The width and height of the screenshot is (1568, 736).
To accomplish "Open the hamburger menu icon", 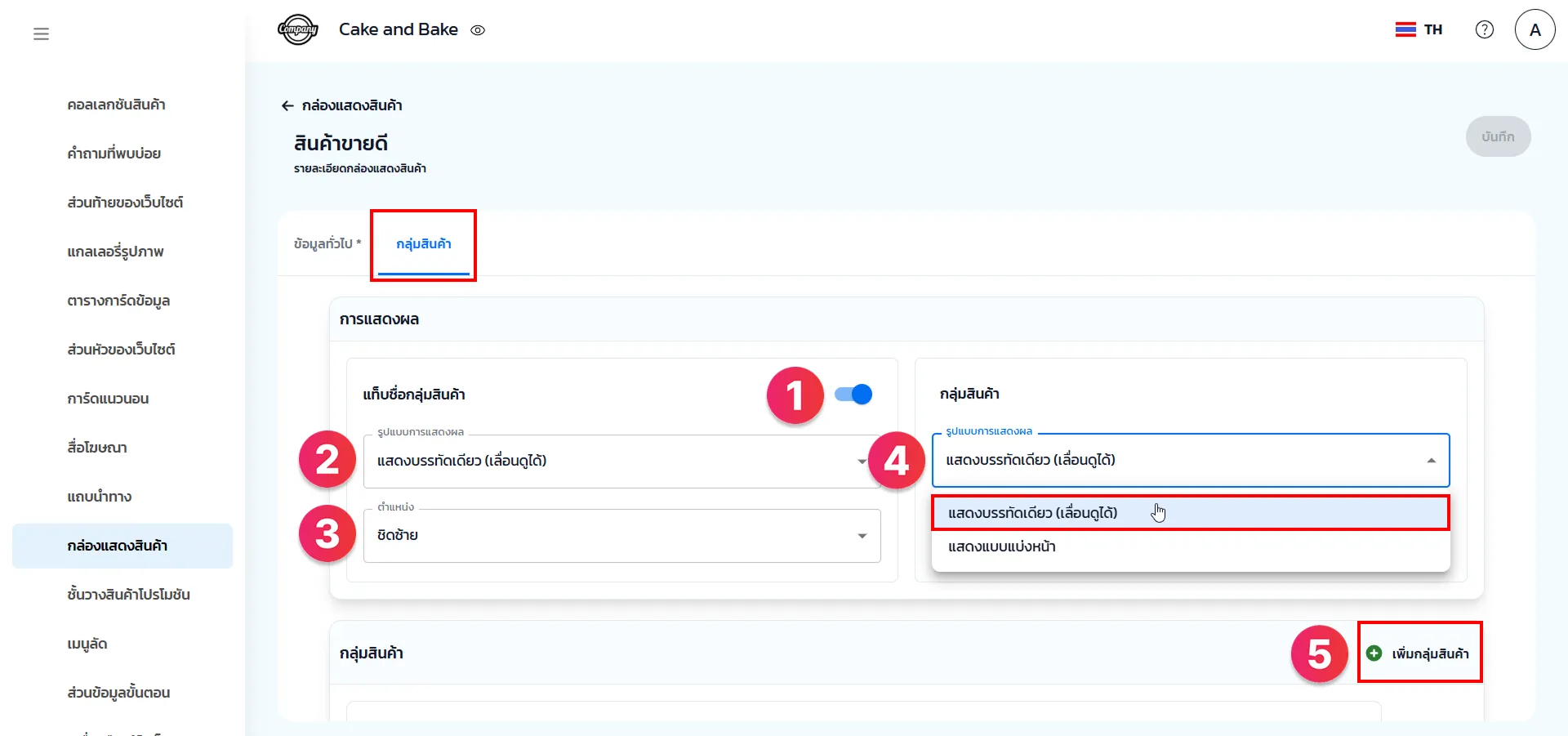I will coord(41,33).
